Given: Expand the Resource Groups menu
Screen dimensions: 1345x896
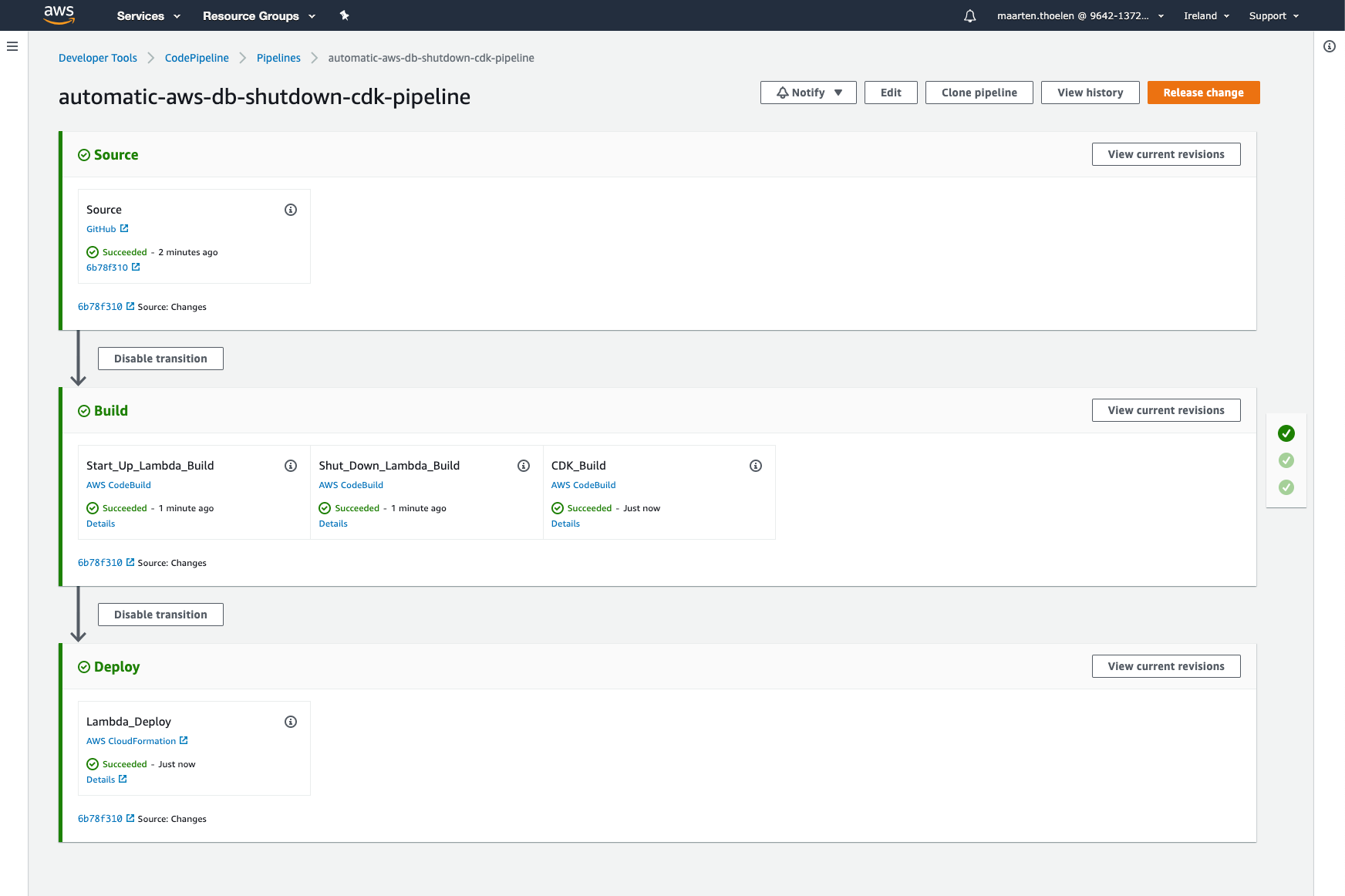Looking at the screenshot, I should point(259,15).
